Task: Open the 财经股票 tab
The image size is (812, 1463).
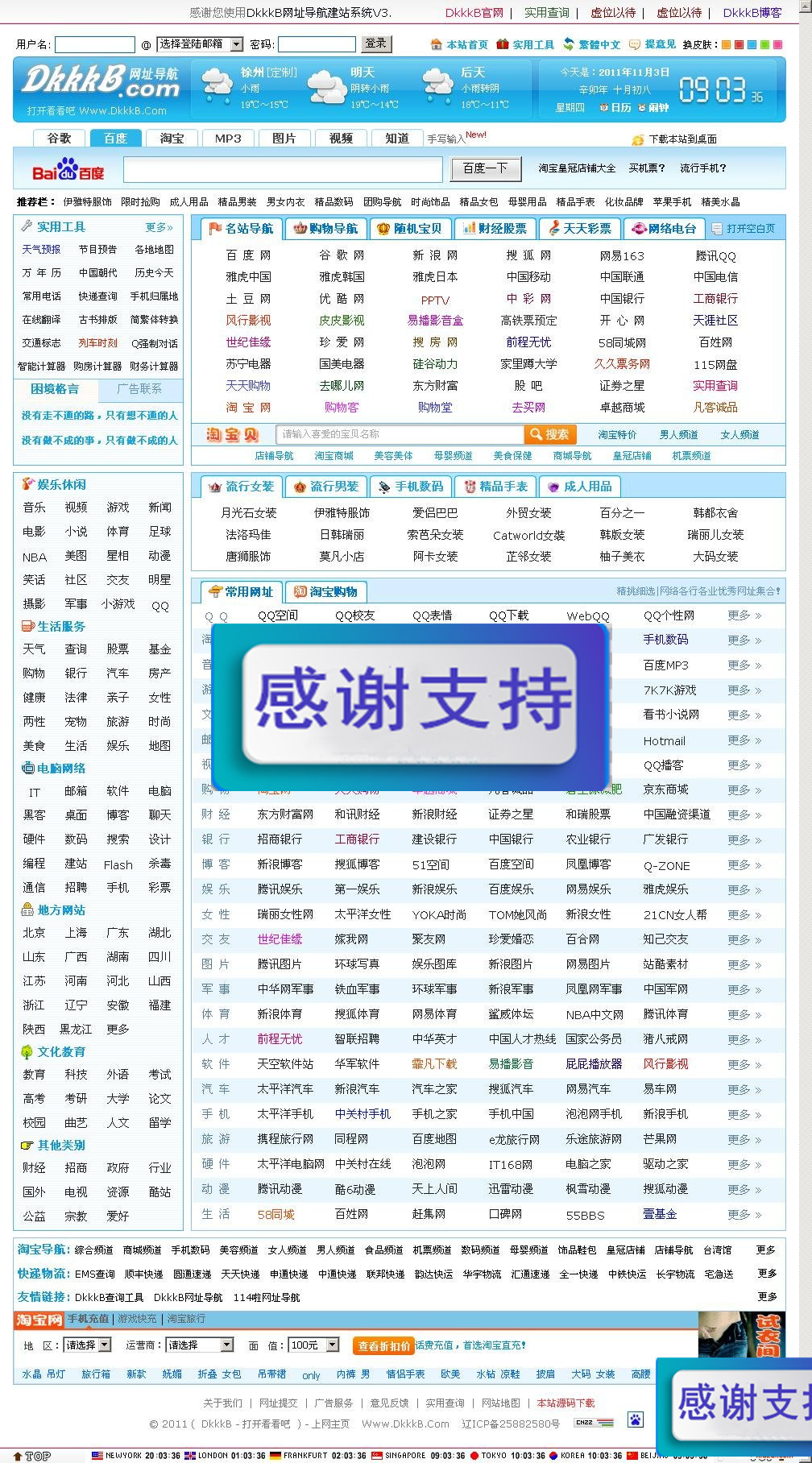Action: click(495, 229)
